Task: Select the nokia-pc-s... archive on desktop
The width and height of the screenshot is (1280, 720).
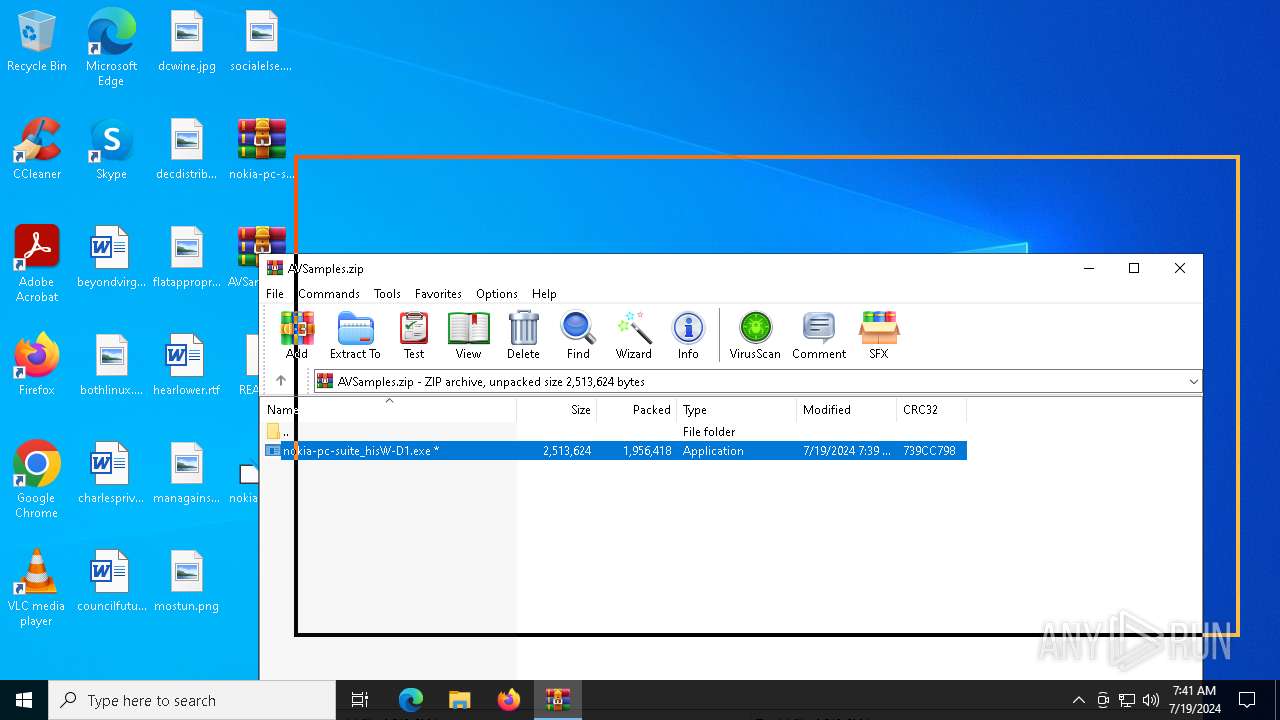Action: [262, 149]
